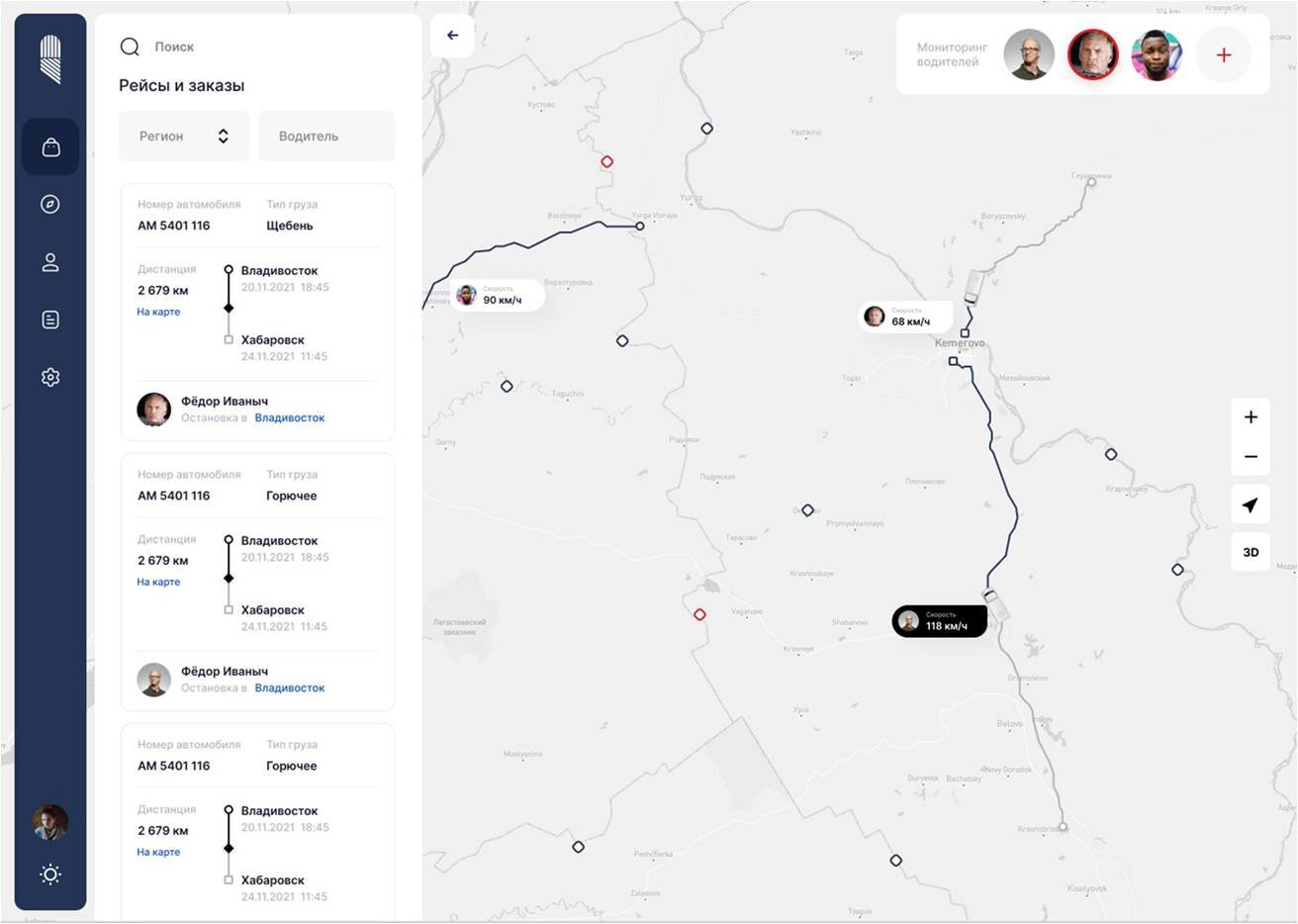This screenshot has width=1298, height=924.
Task: Select the red marker west of Vaganovo
Action: (x=699, y=614)
